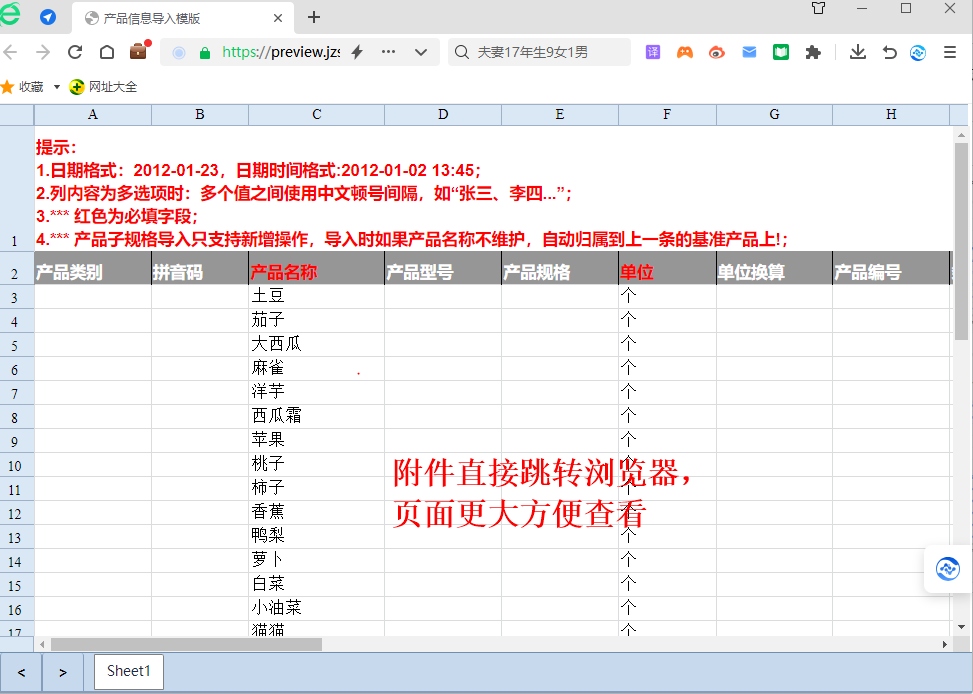The image size is (973, 694).
Task: Click the 360 browser logo icon
Action: tap(9, 15)
